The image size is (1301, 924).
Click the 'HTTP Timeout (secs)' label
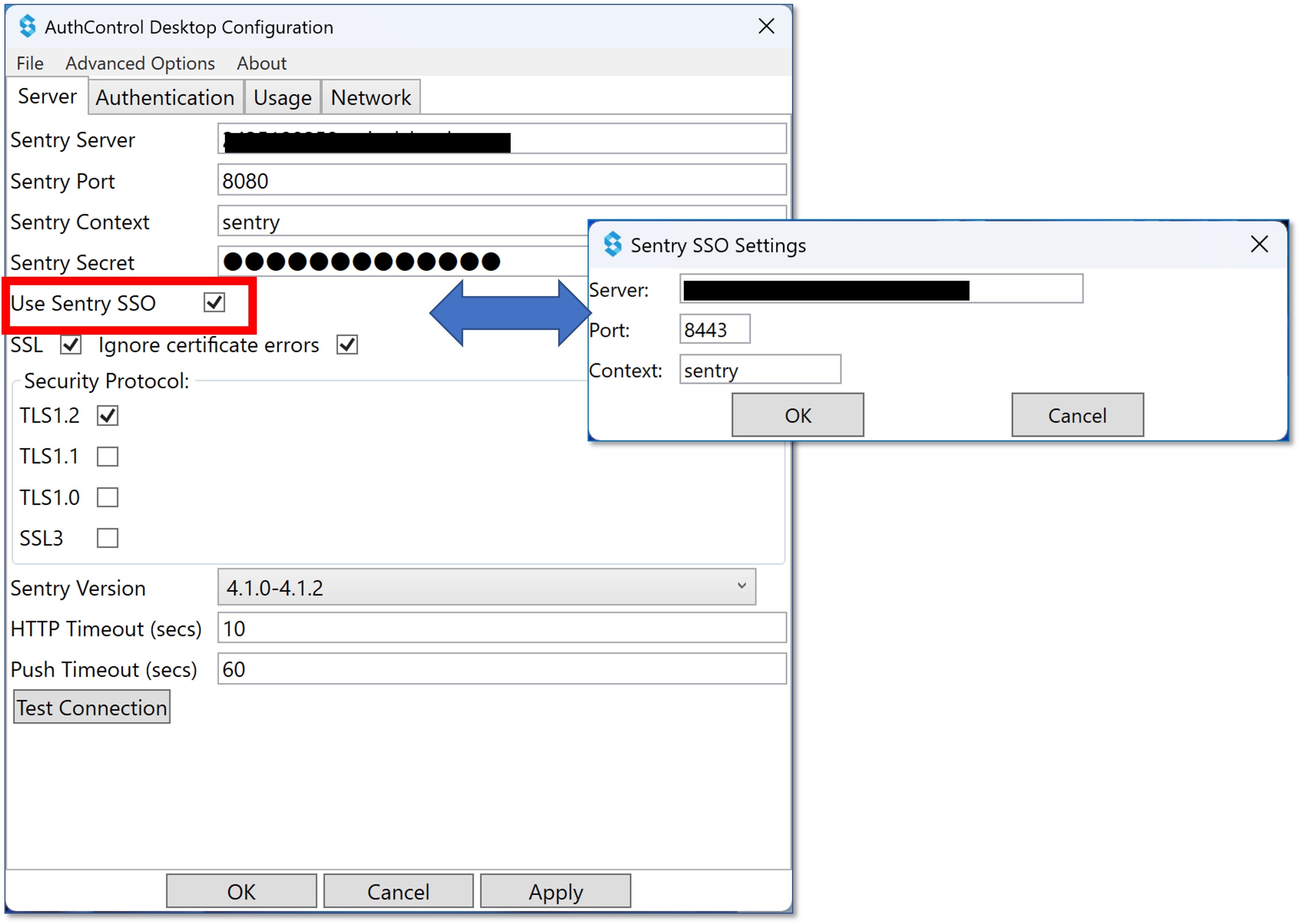tap(106, 629)
